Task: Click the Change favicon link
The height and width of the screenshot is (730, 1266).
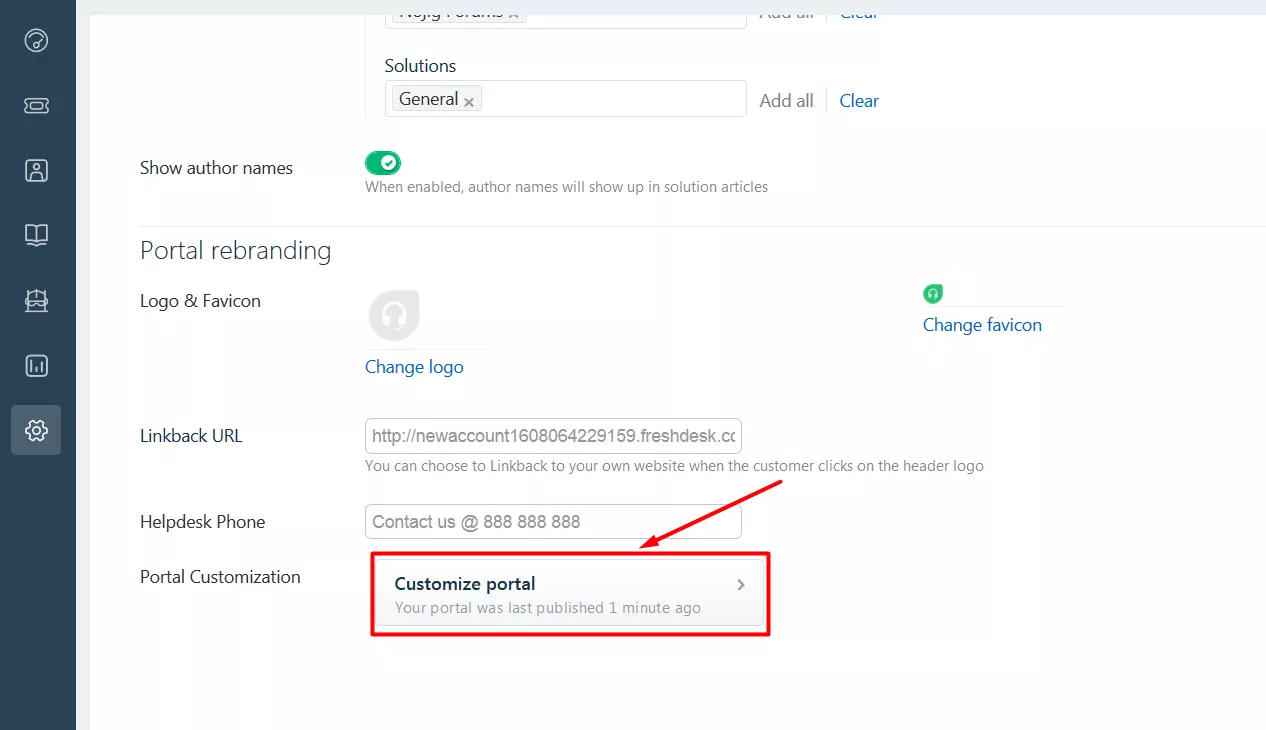Action: [x=982, y=325]
